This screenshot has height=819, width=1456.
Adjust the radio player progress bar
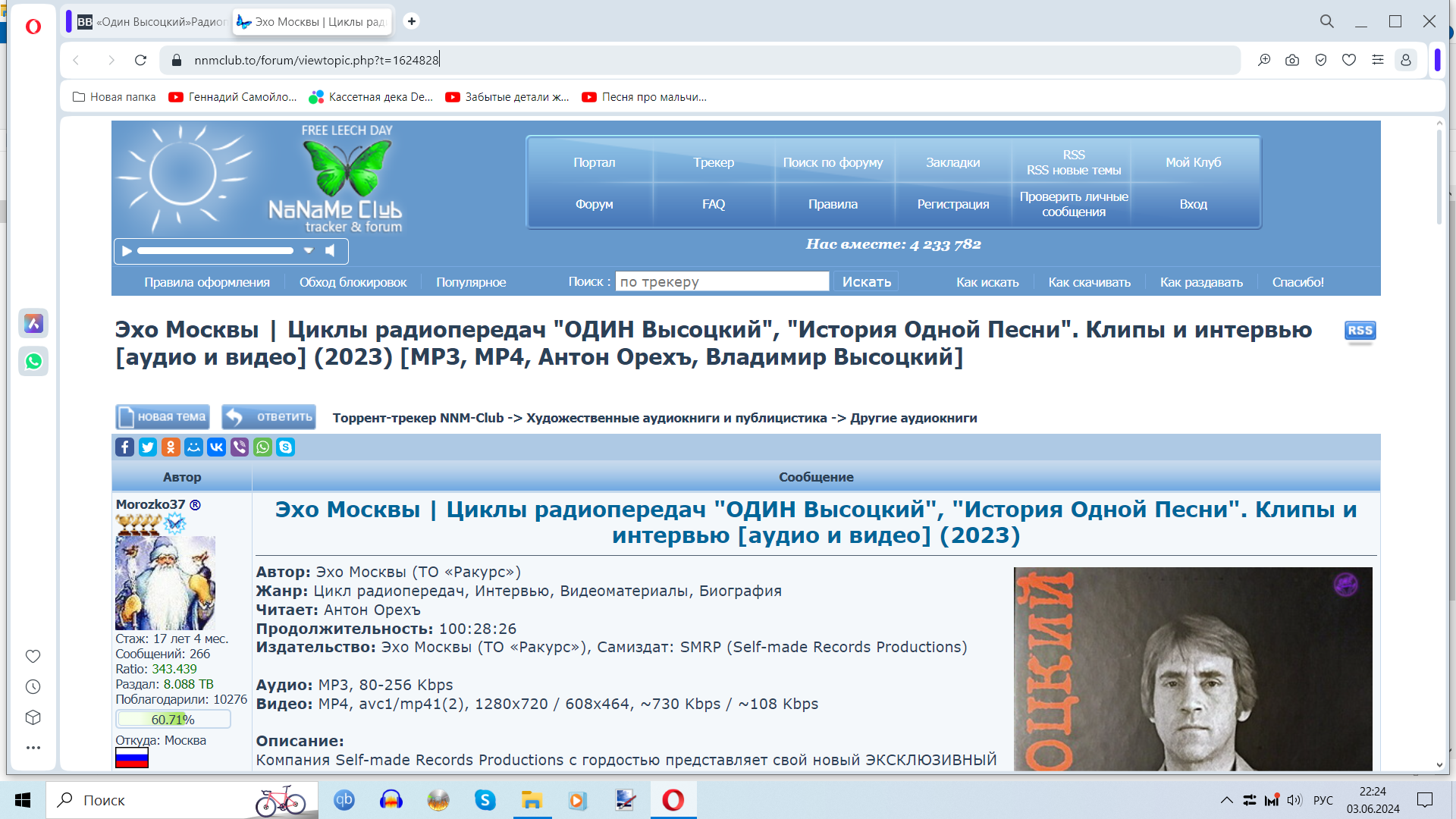click(215, 251)
